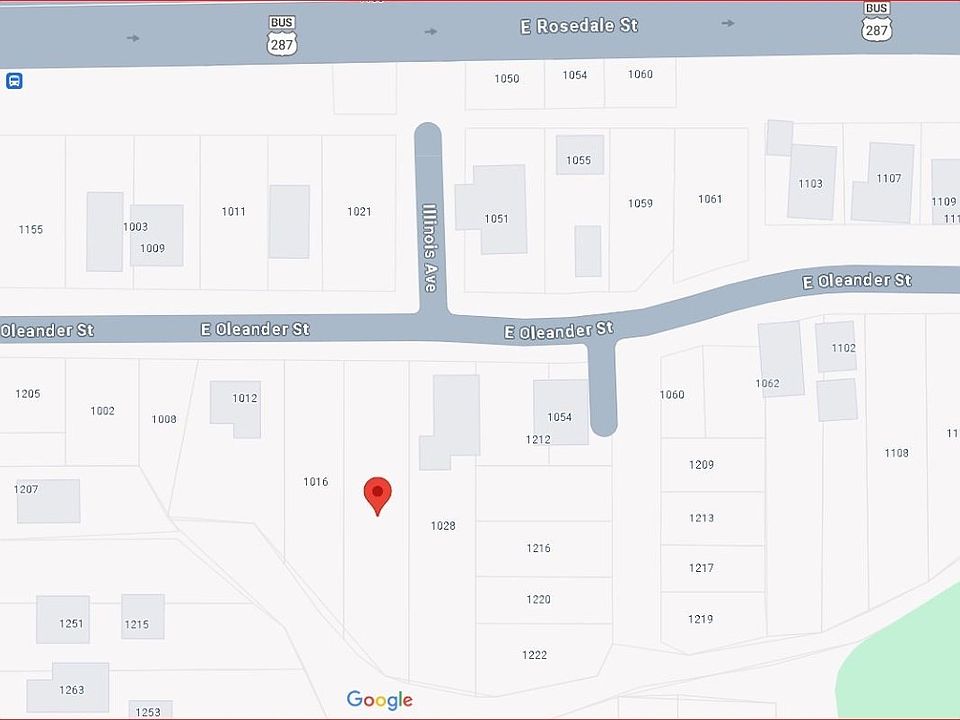
Task: Click the building labeled 1251
Action: [x=63, y=619]
